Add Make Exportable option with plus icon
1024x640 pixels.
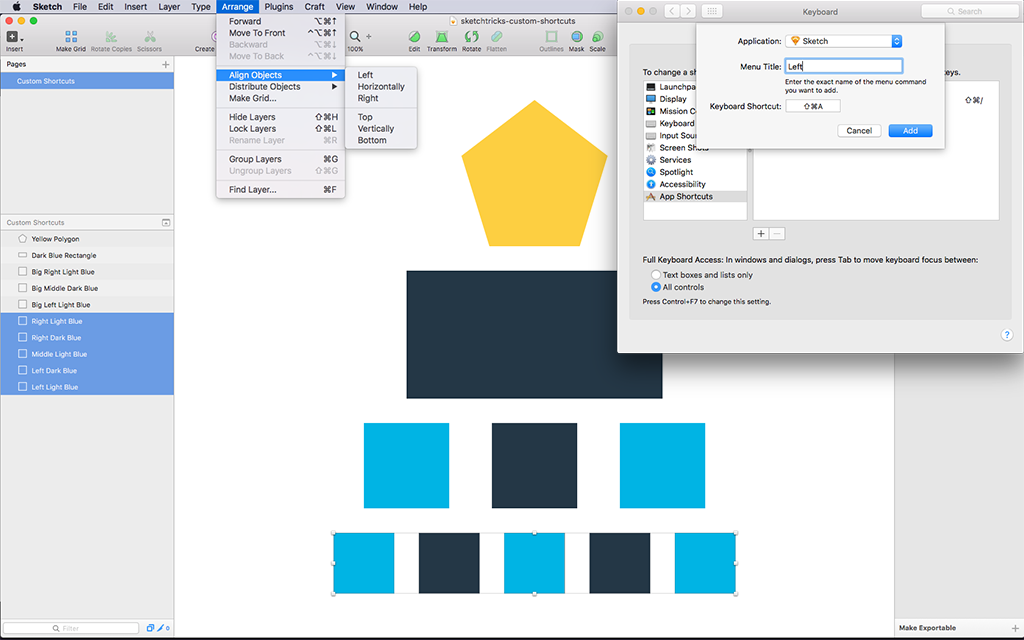coord(1015,628)
